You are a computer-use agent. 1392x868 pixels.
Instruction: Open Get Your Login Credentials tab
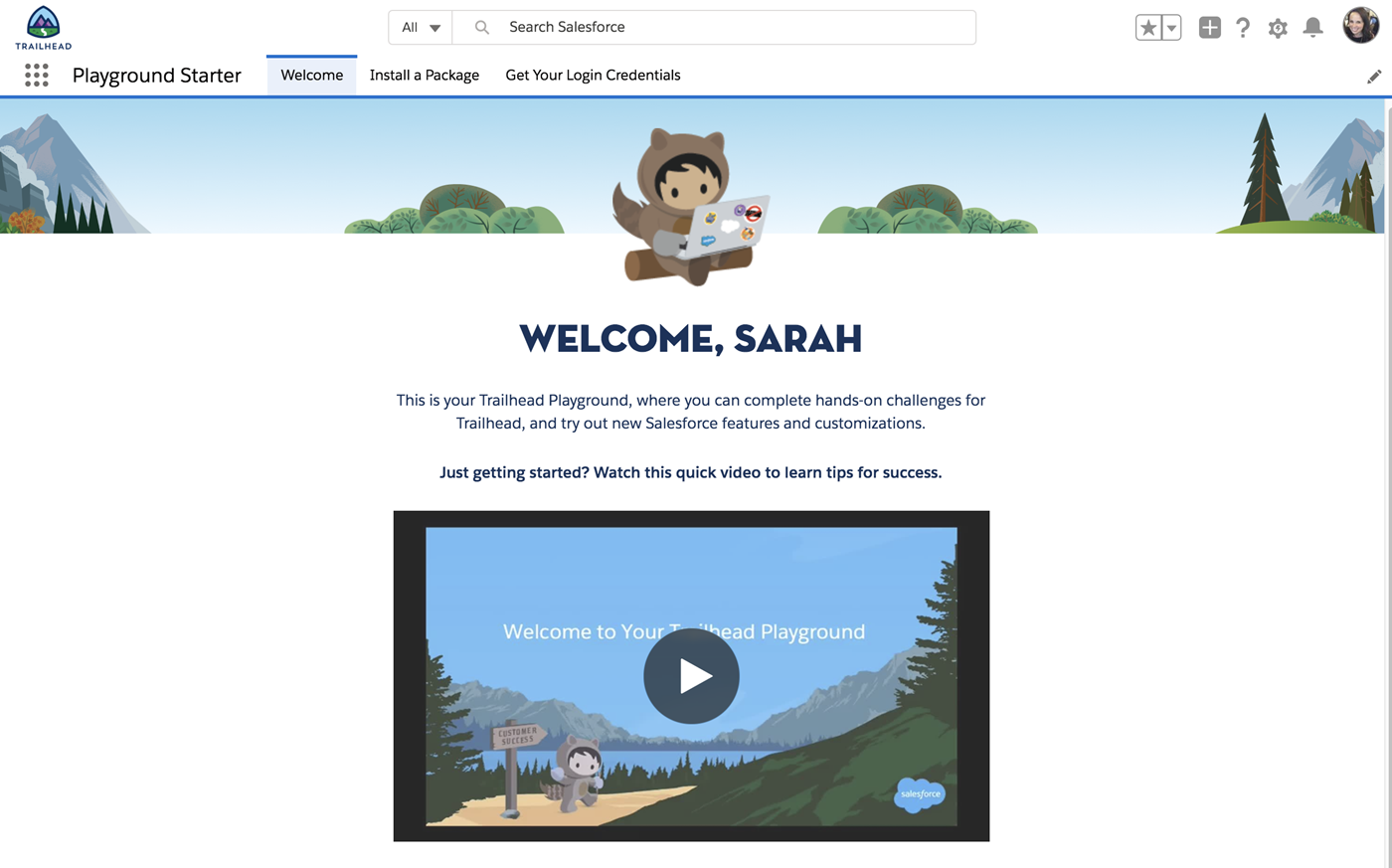coord(593,76)
